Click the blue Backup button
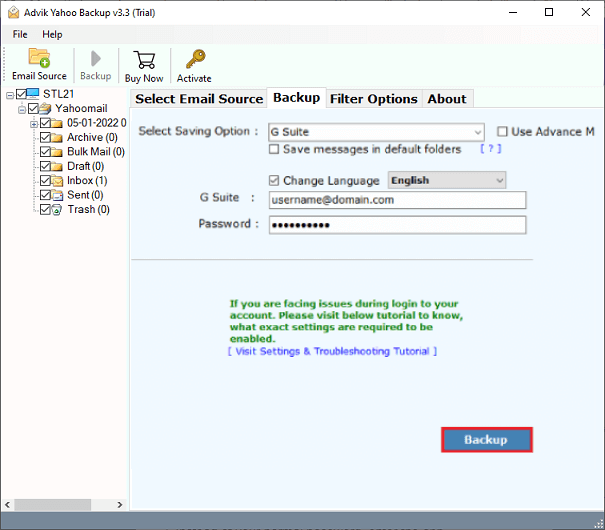 [x=487, y=440]
